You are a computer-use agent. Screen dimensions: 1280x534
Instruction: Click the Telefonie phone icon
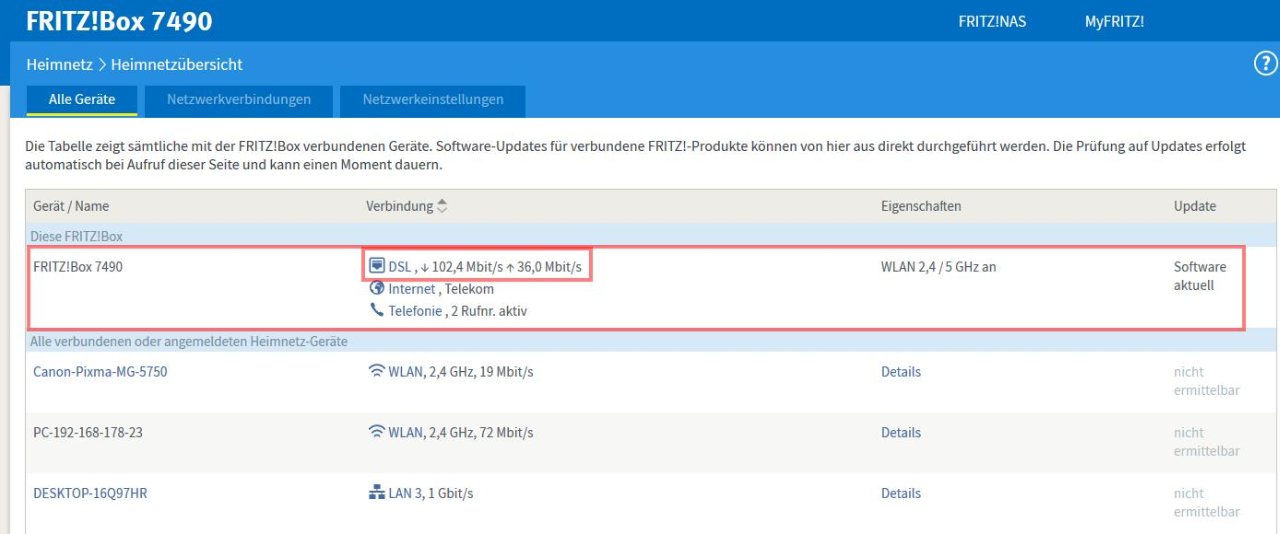377,310
